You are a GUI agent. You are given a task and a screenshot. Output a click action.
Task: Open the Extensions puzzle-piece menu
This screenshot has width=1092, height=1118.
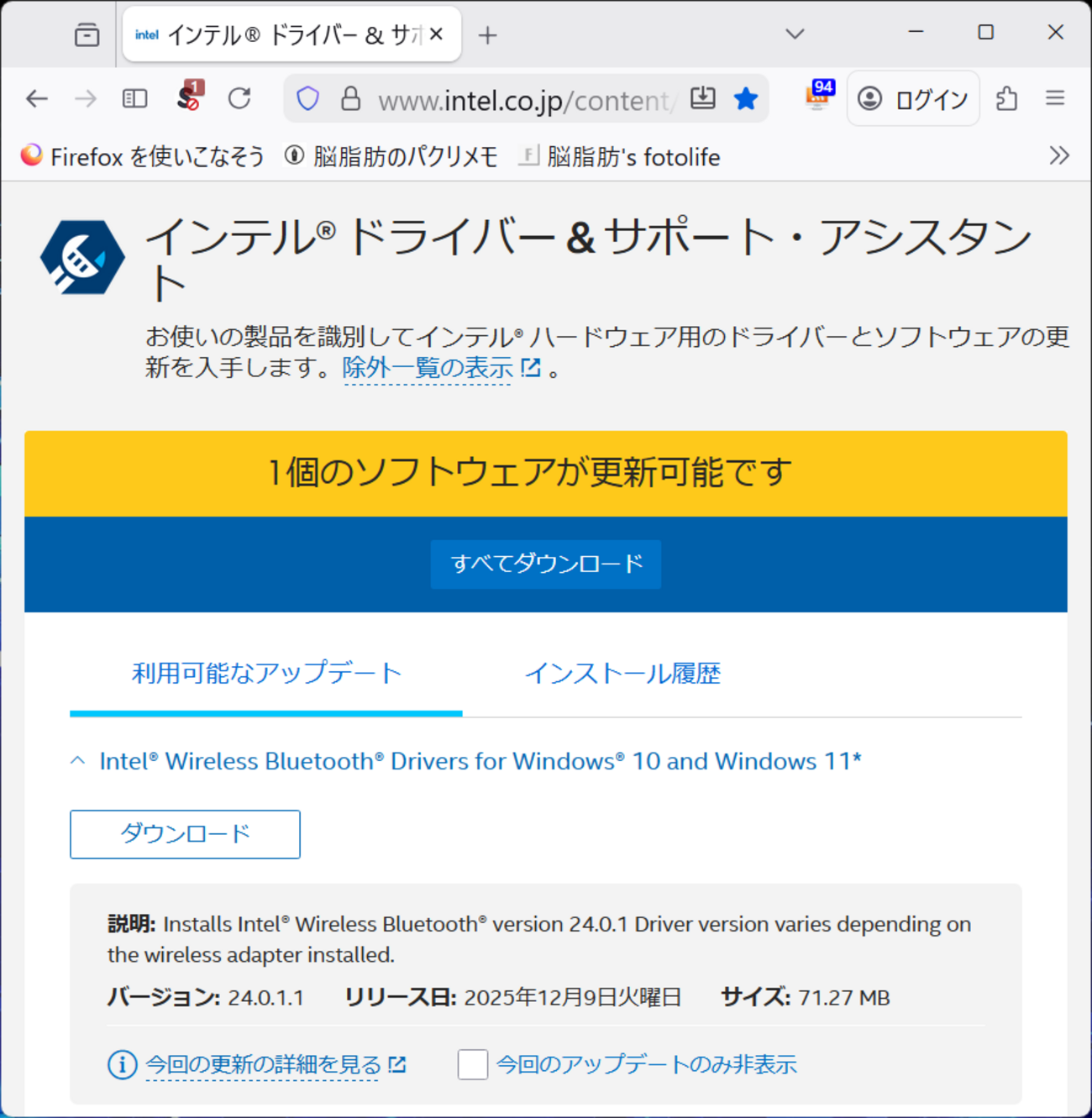[1007, 99]
